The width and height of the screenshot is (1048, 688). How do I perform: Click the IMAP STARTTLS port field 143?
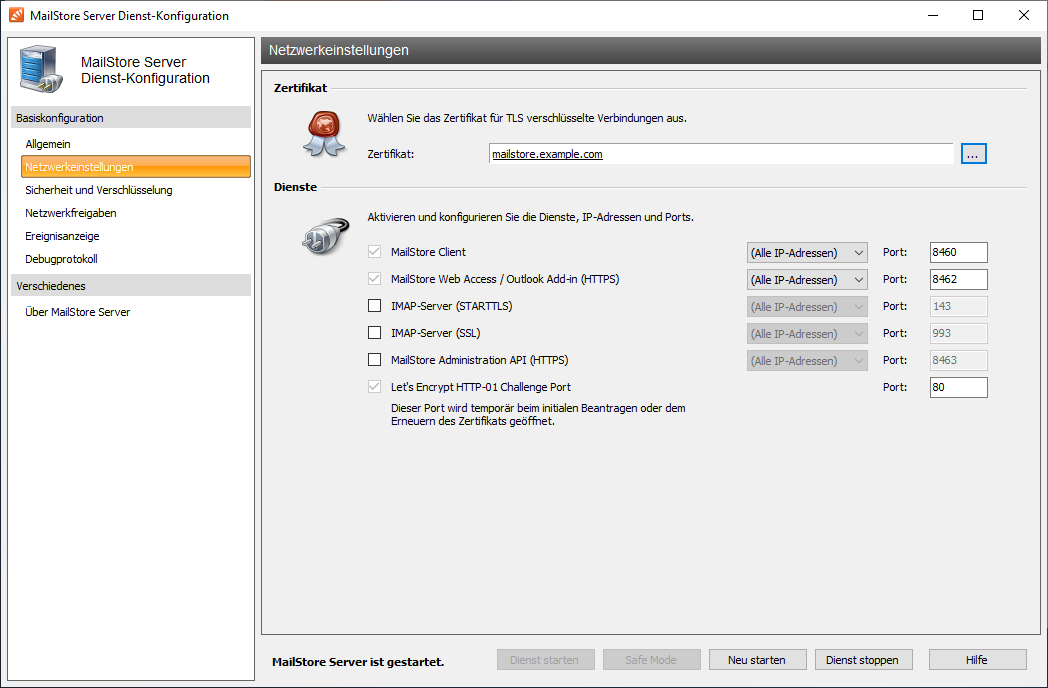coord(958,306)
